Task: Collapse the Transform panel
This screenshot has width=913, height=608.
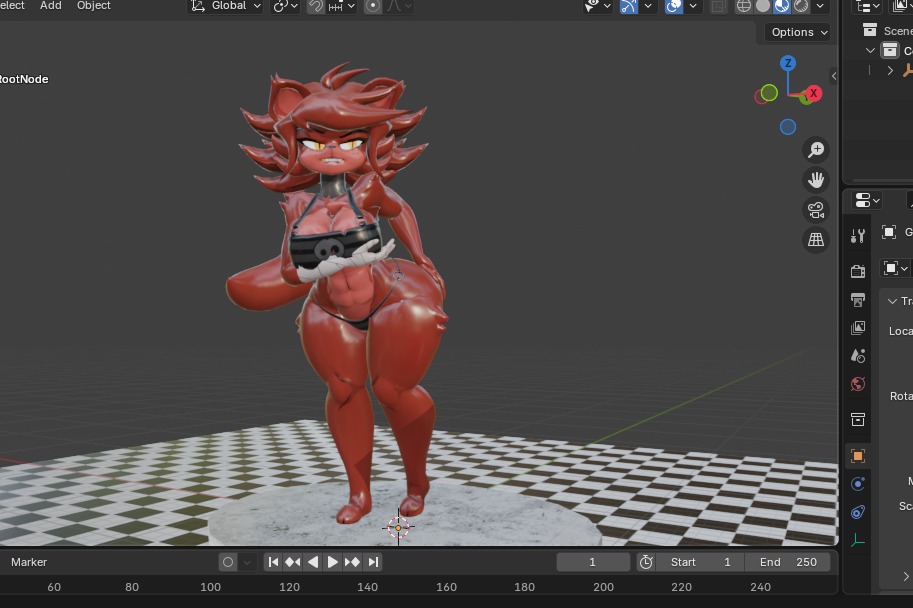Action: pyautogui.click(x=892, y=301)
